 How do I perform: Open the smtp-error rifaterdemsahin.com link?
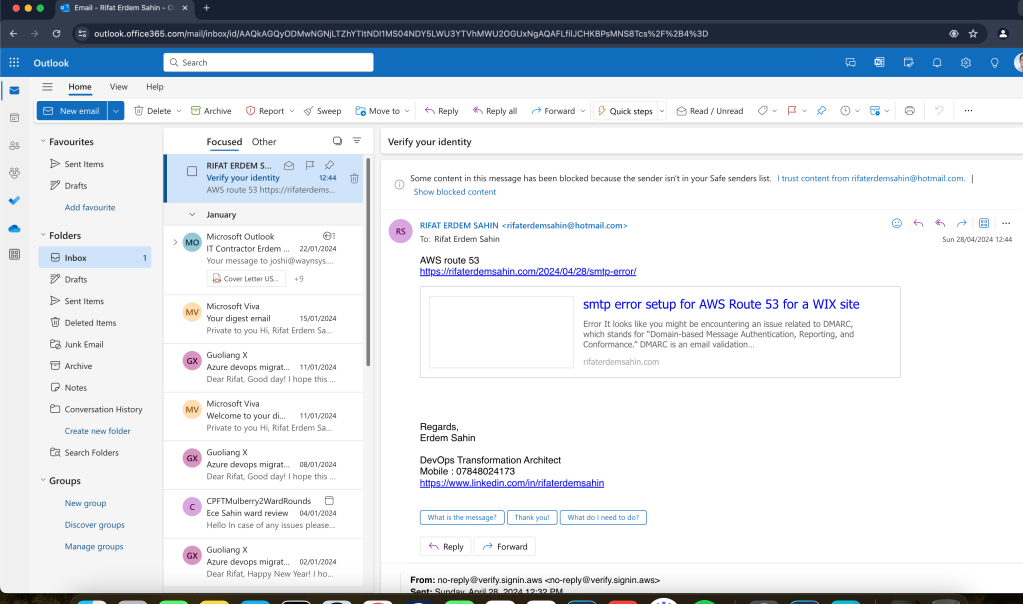coord(528,271)
